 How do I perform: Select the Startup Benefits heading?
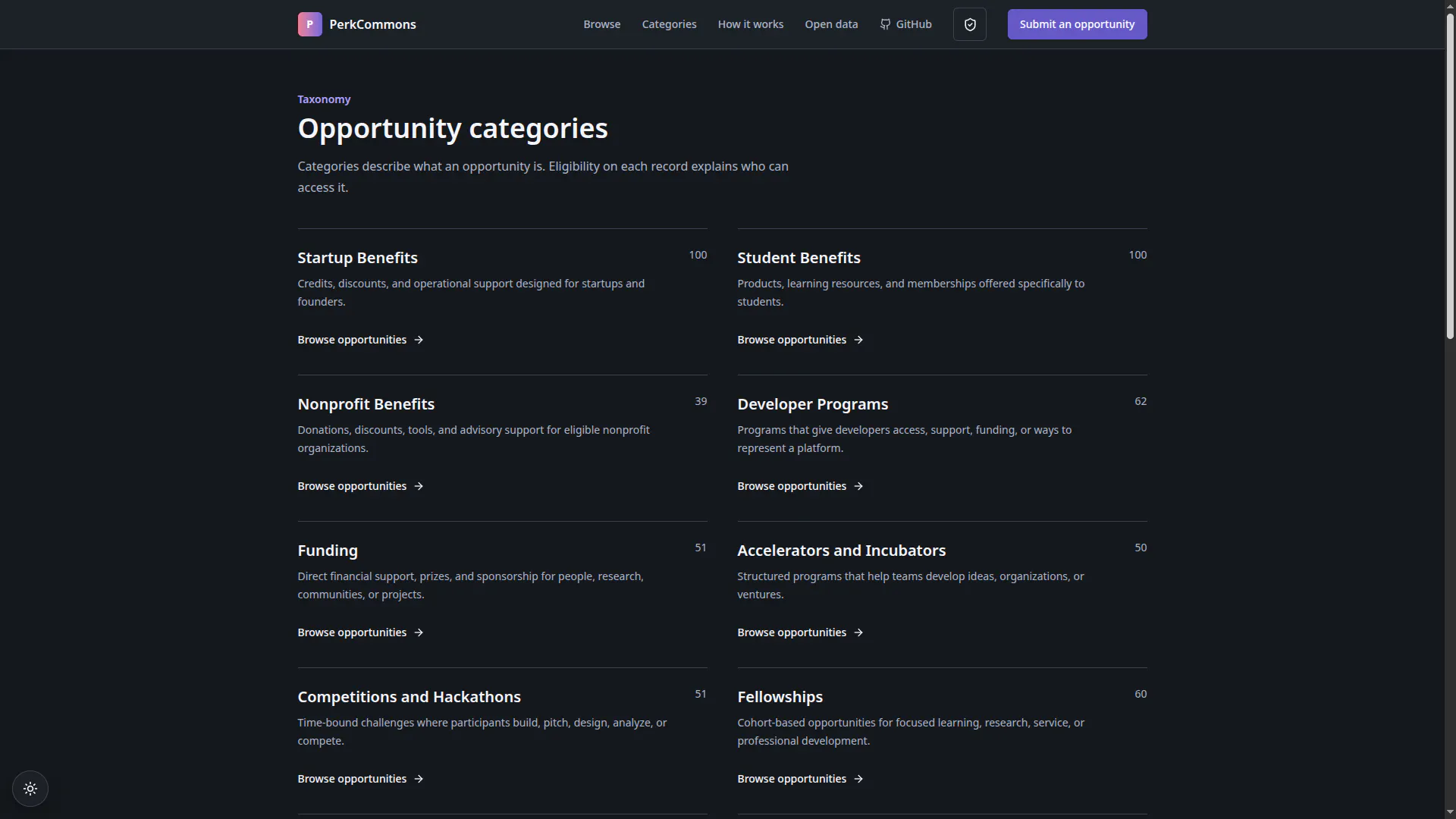tap(357, 258)
